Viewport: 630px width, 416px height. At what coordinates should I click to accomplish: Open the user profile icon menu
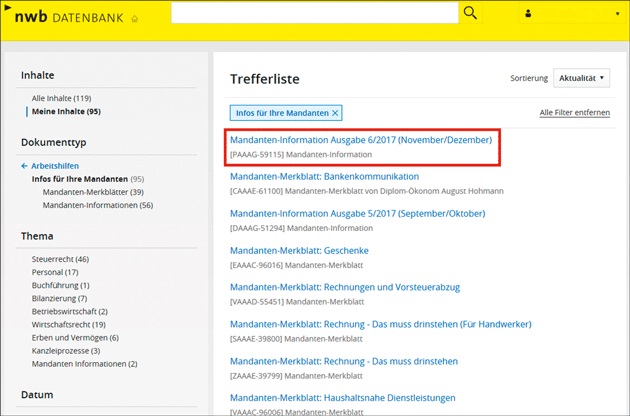(x=529, y=15)
